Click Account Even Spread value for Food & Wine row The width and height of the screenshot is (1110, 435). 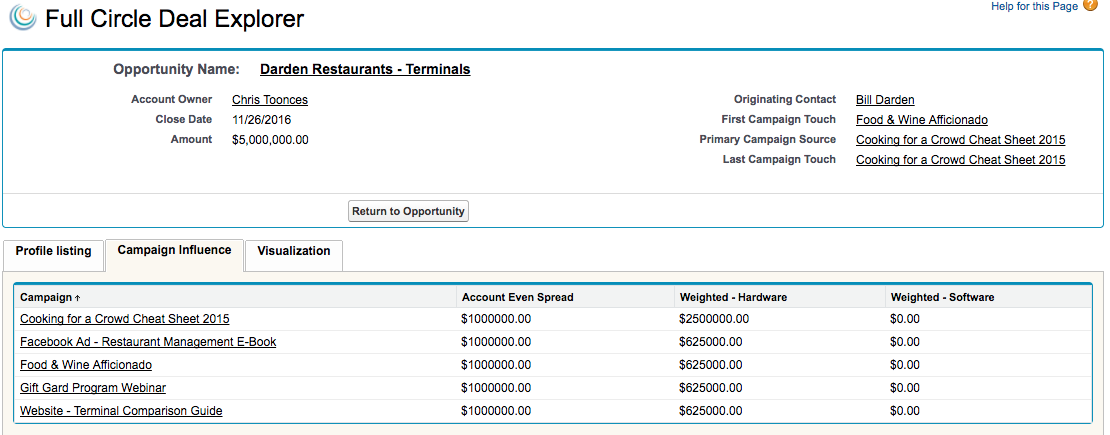point(496,365)
